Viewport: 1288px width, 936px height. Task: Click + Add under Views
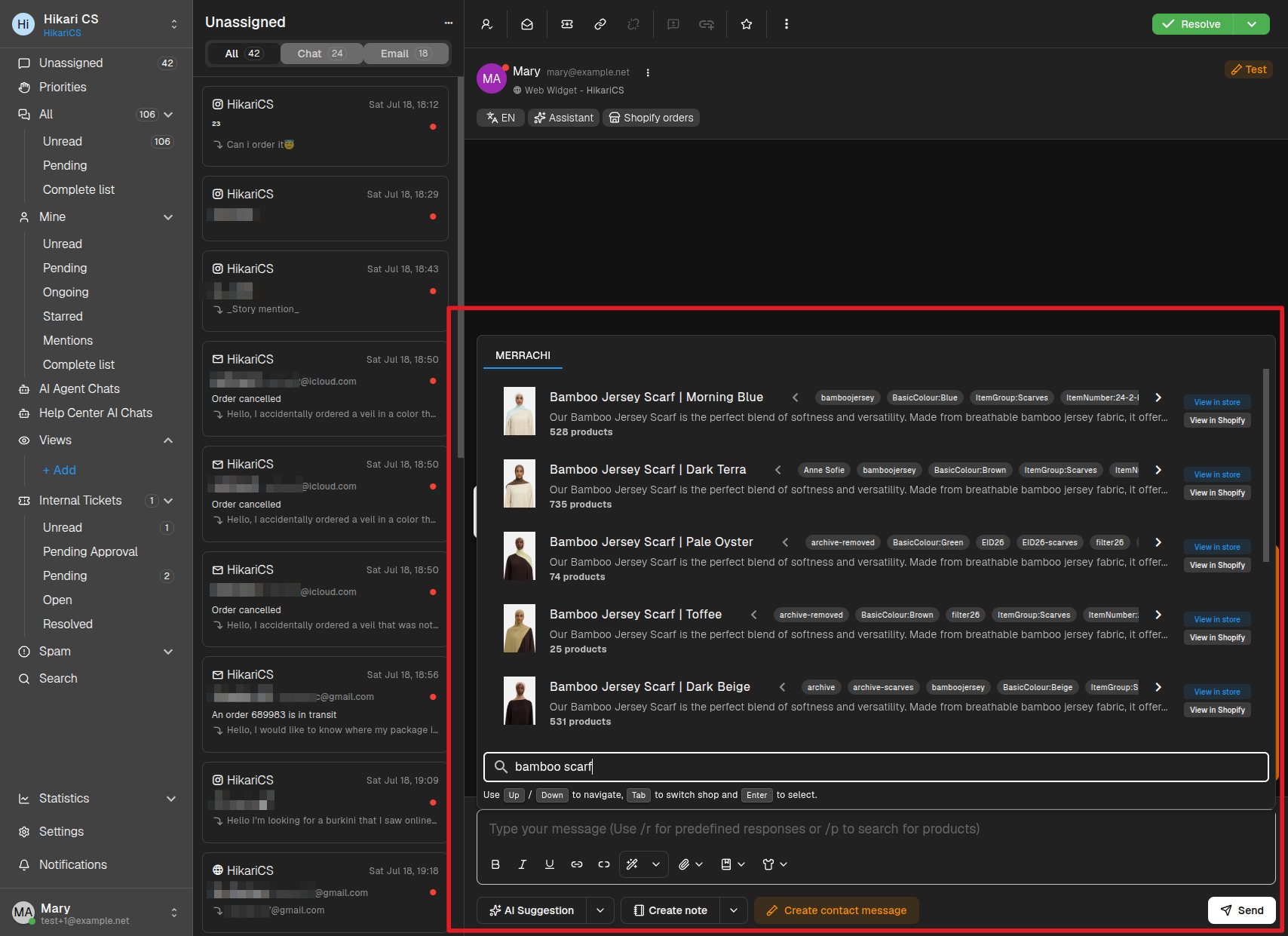tap(60, 470)
